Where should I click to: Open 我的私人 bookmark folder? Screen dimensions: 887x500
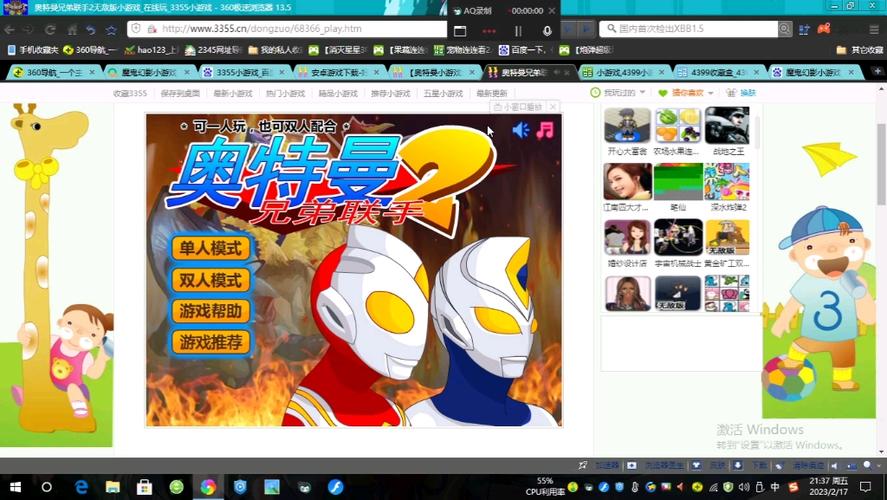[x=275, y=50]
